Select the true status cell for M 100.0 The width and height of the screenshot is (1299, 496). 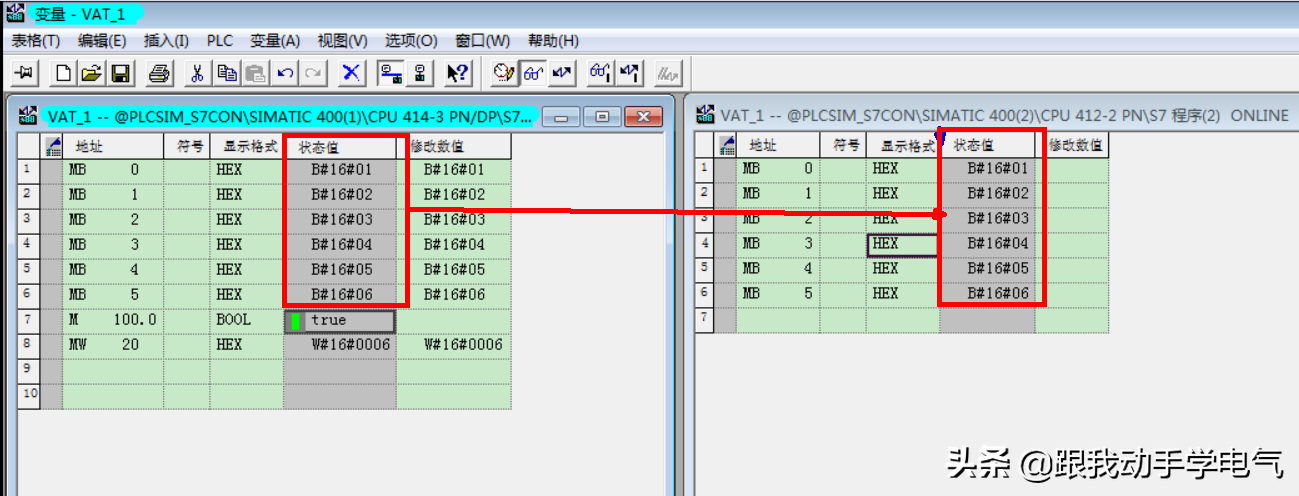340,321
